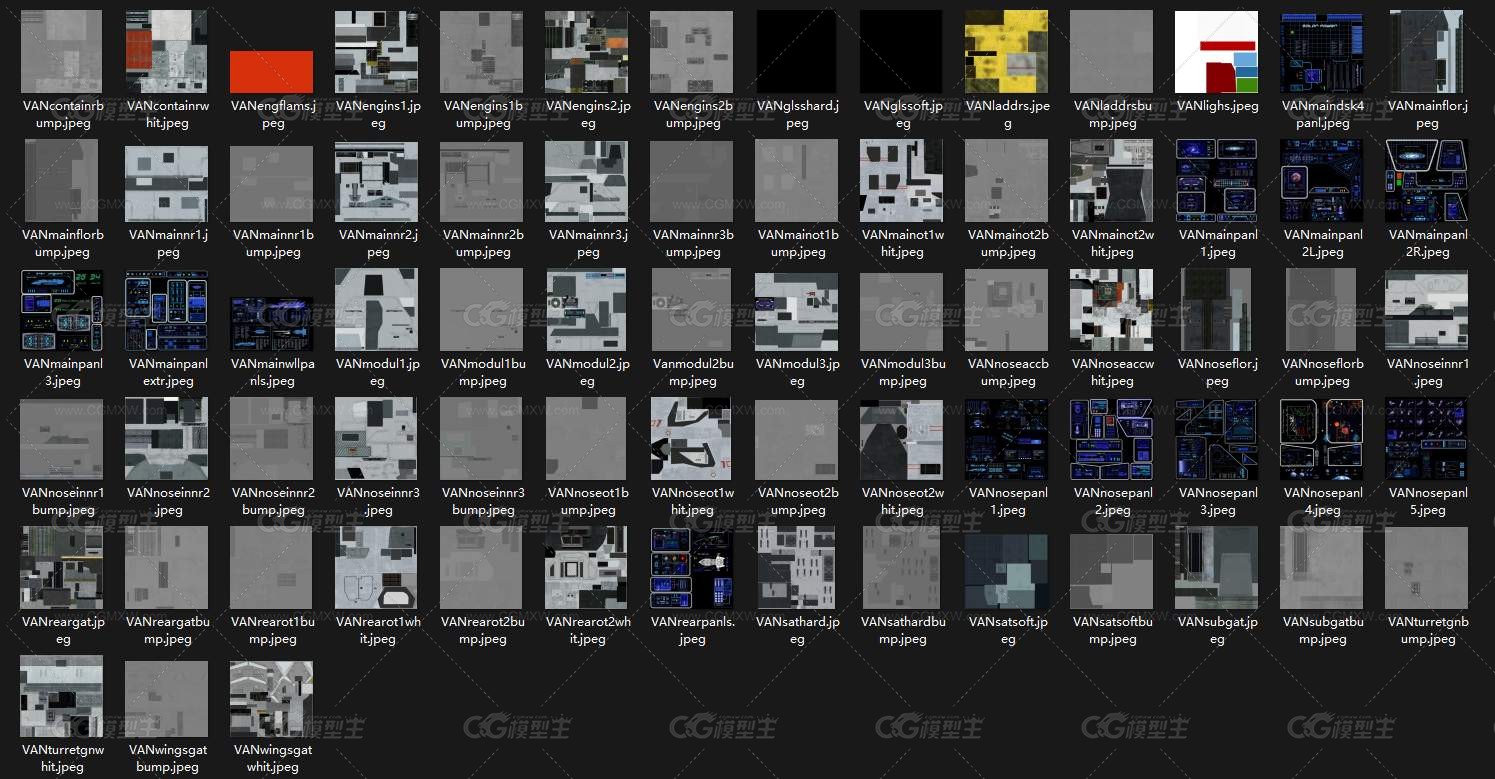Open the white VANlighs.jpeg thumbnail
Viewport: 1495px width, 779px height.
pyautogui.click(x=1217, y=52)
